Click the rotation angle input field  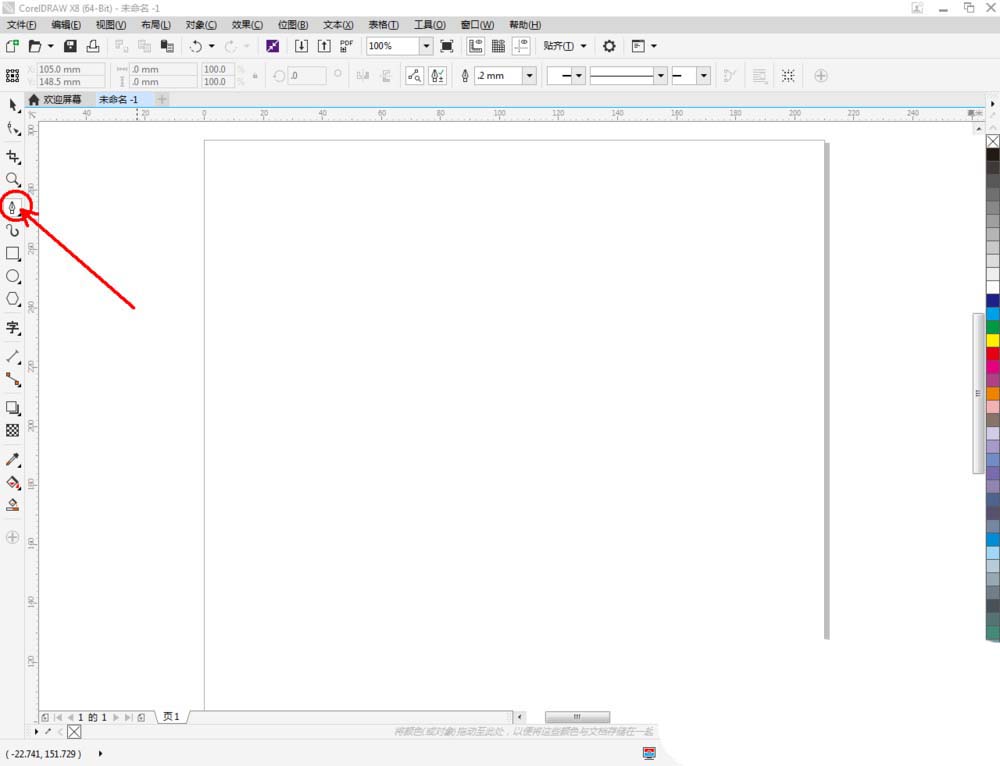click(307, 75)
